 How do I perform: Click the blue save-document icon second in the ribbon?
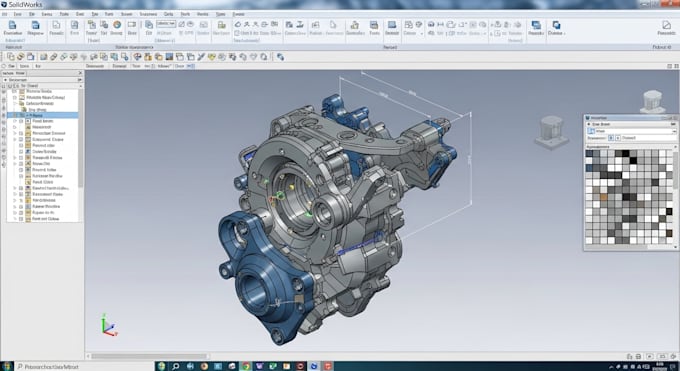pos(36,25)
